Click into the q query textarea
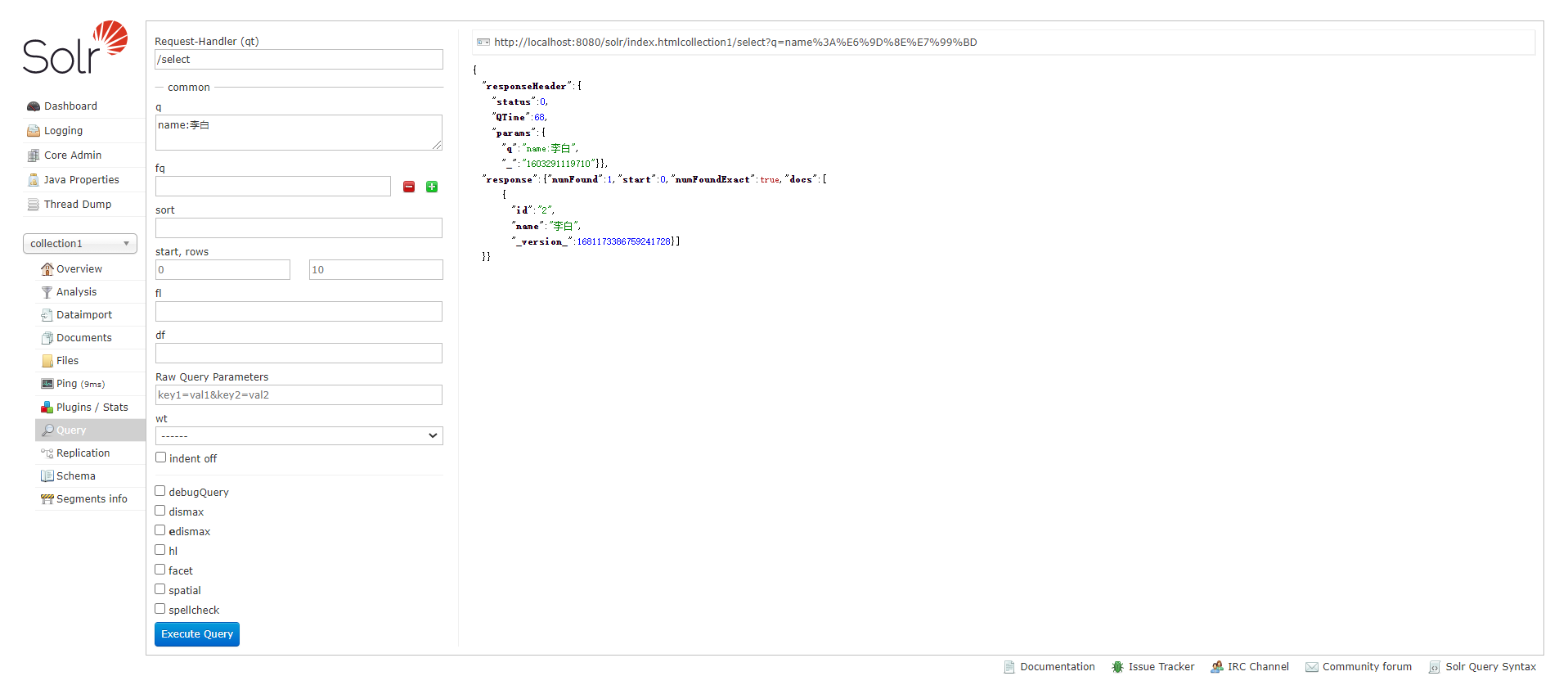The height and width of the screenshot is (685, 1568). [x=299, y=133]
